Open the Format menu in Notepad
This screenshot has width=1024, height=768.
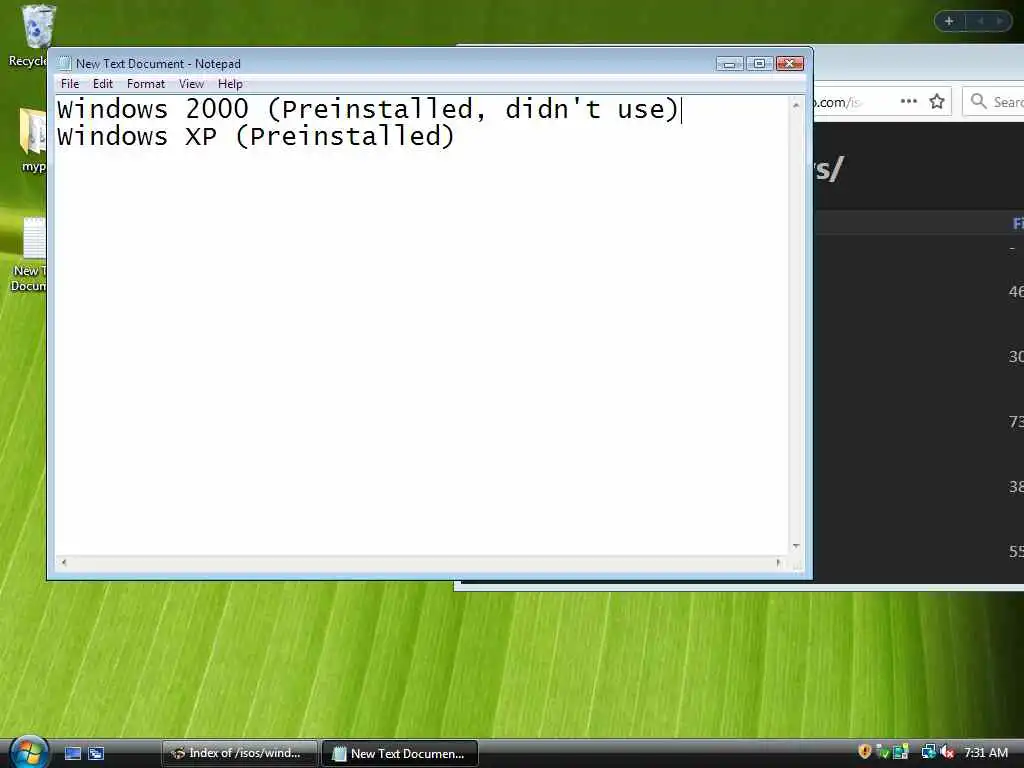[x=146, y=84]
